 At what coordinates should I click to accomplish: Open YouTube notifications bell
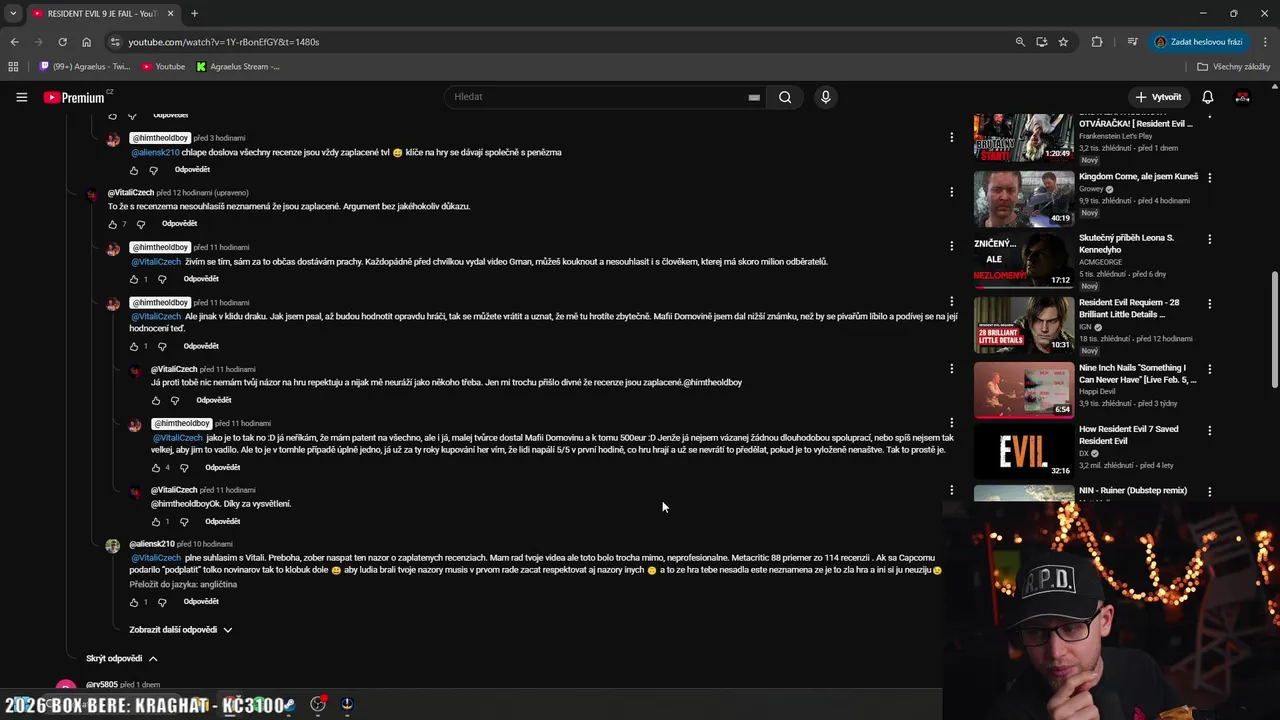point(1207,97)
